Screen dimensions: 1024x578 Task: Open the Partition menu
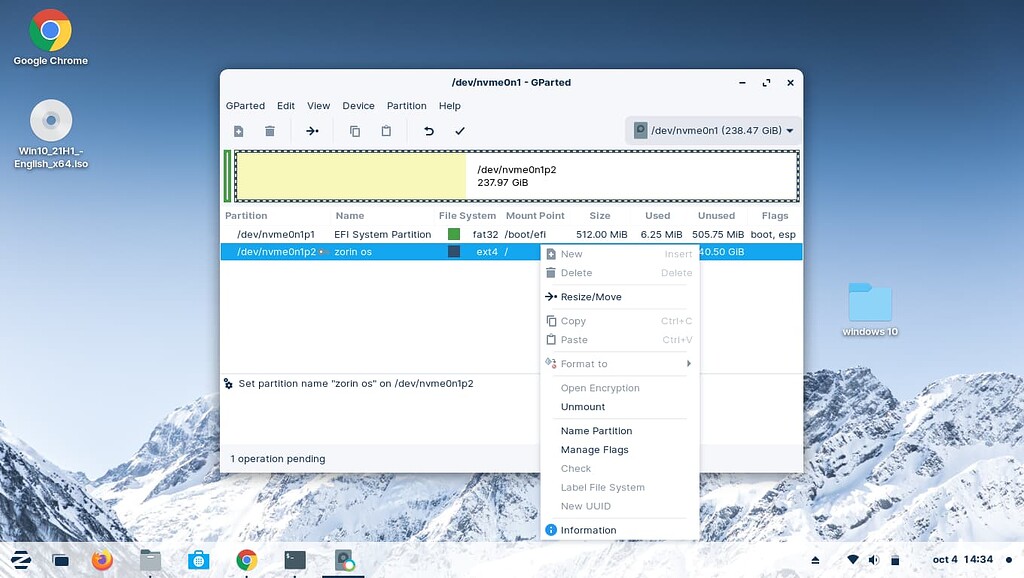[406, 105]
